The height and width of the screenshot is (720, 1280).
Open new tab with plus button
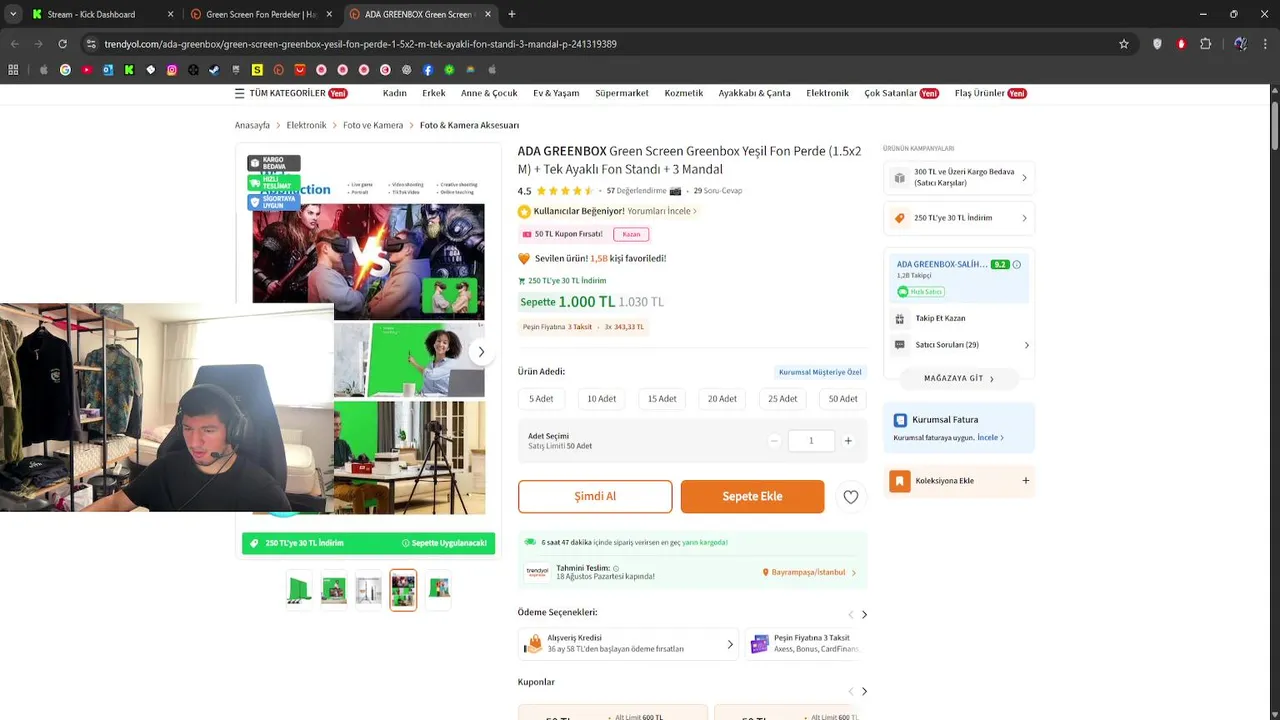[x=512, y=14]
